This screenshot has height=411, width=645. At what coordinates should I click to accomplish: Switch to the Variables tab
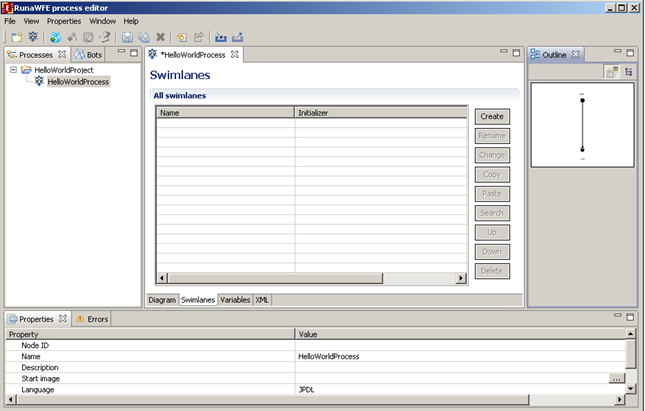[x=235, y=299]
